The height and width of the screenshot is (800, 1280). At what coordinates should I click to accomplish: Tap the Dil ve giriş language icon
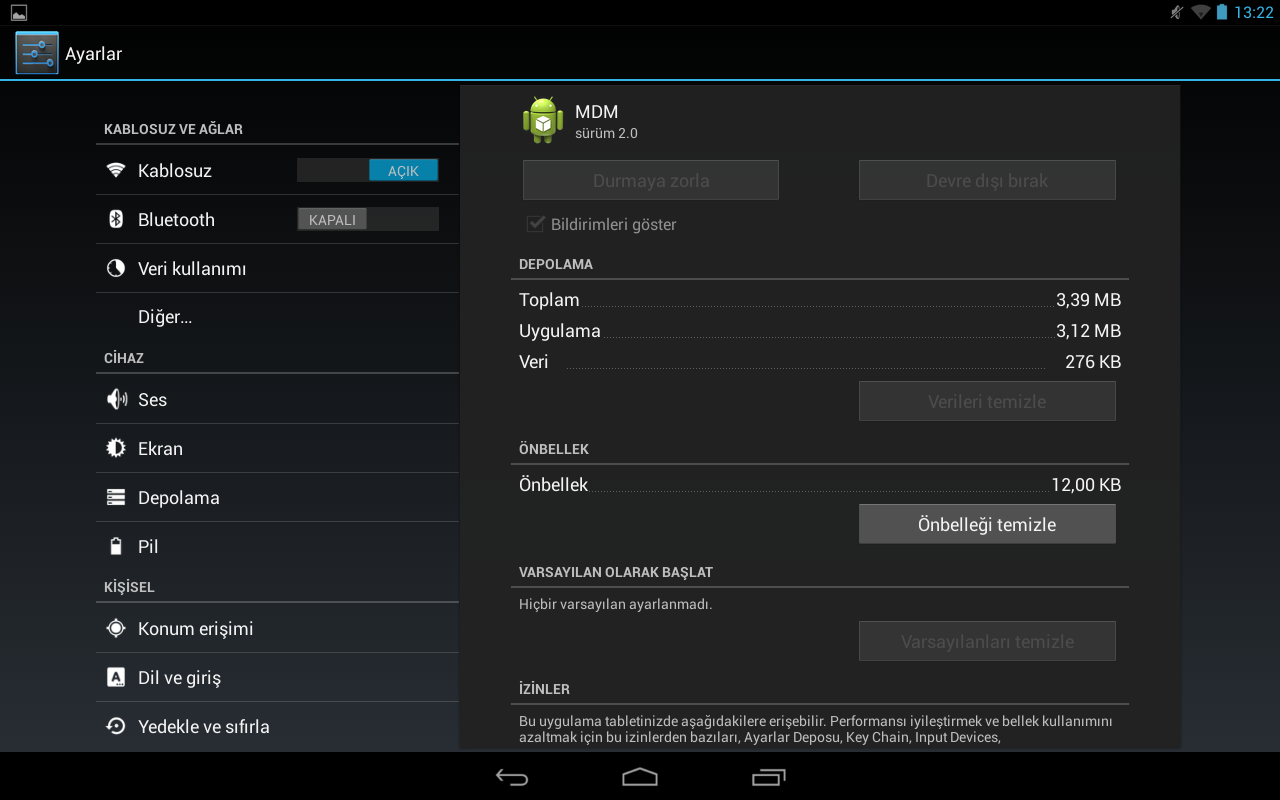coord(116,677)
